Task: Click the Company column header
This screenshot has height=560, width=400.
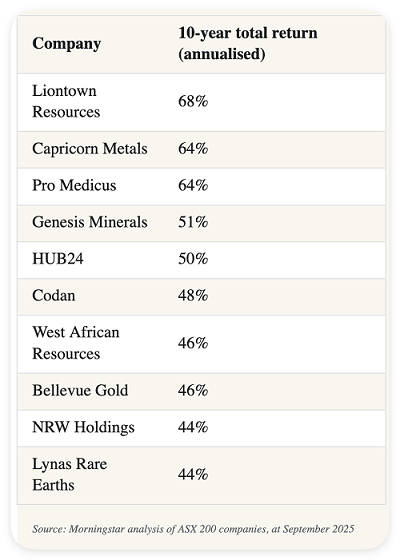Action: click(66, 44)
